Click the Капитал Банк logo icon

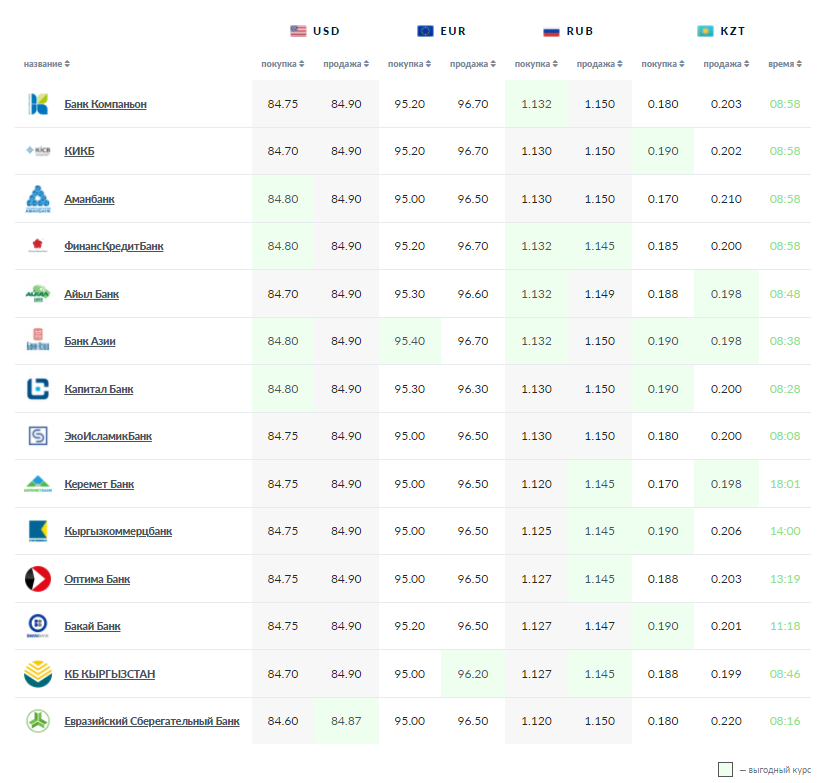38,389
